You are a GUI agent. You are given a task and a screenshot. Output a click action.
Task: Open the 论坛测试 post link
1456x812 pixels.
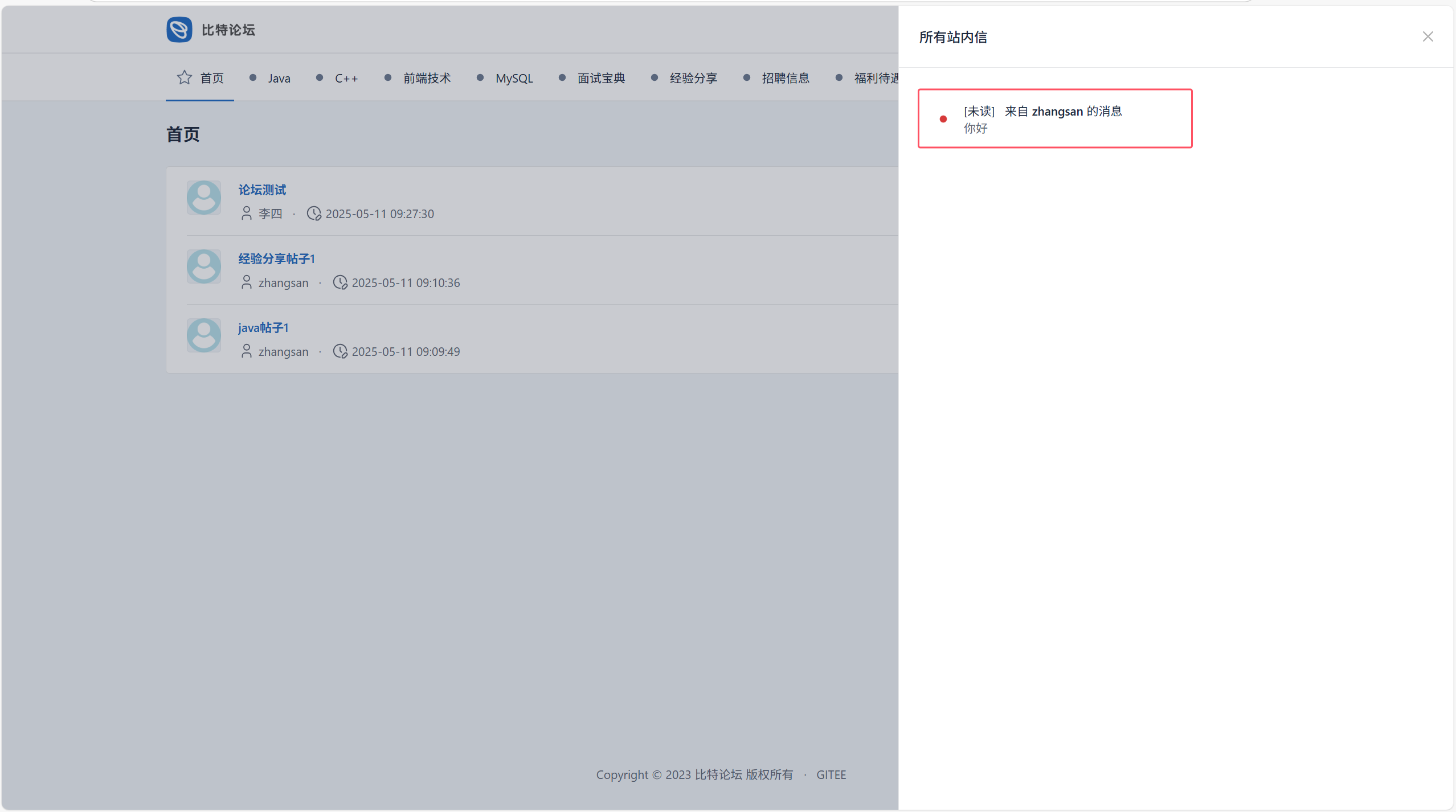coord(262,190)
